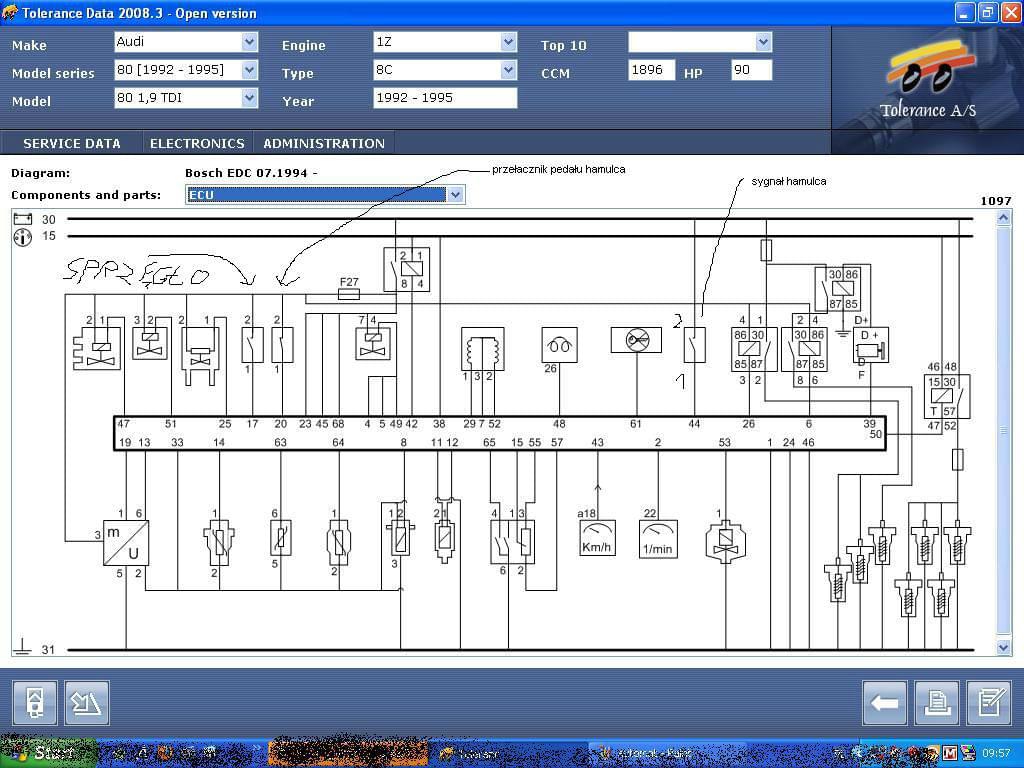Viewport: 1024px width, 768px height.
Task: Select the 1/min tachometer symbol
Action: coord(658,539)
